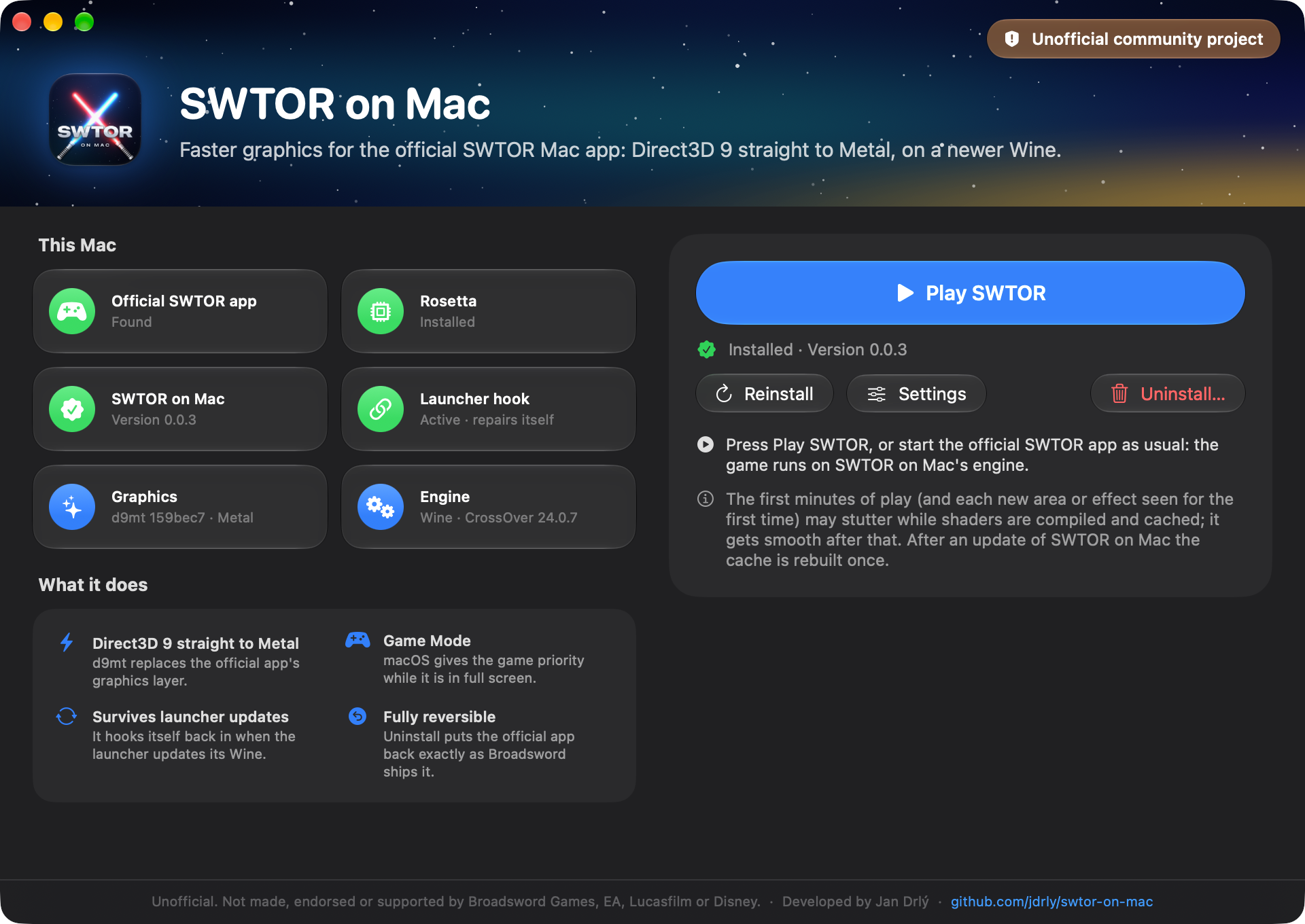Click the Rosetta Installed status text

coord(447,322)
